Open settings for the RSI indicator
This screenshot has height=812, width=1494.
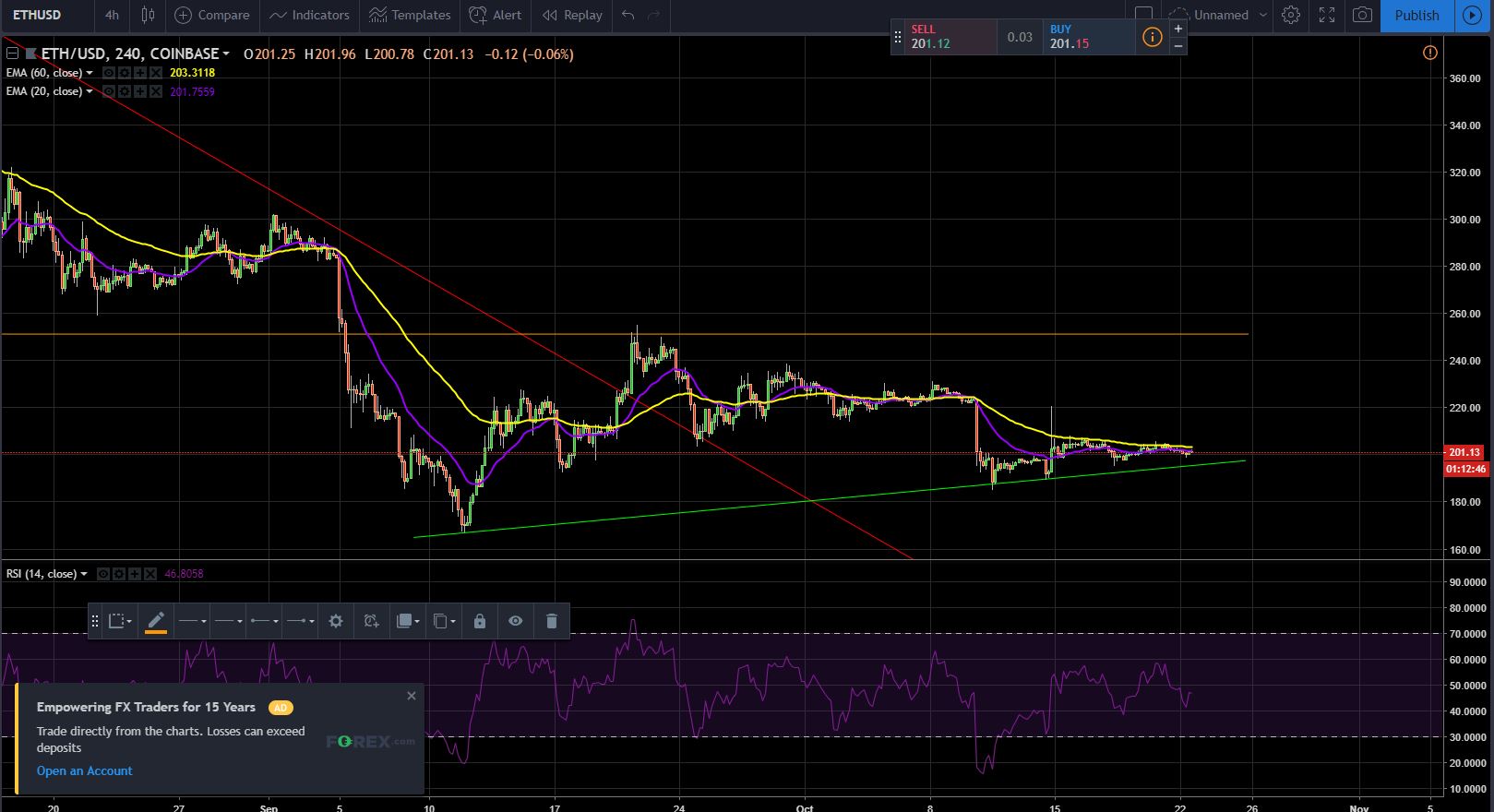[x=119, y=574]
